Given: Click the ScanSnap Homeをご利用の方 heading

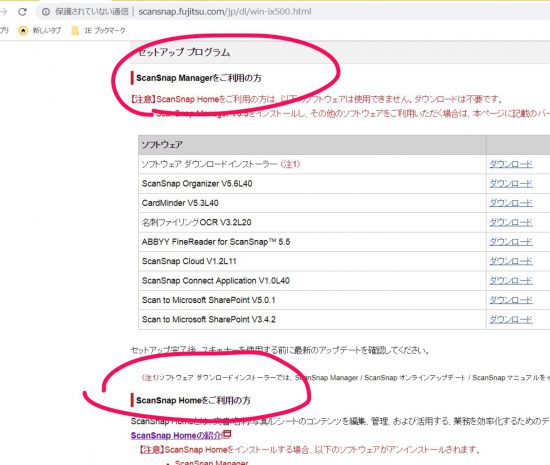Looking at the screenshot, I should (x=193, y=400).
